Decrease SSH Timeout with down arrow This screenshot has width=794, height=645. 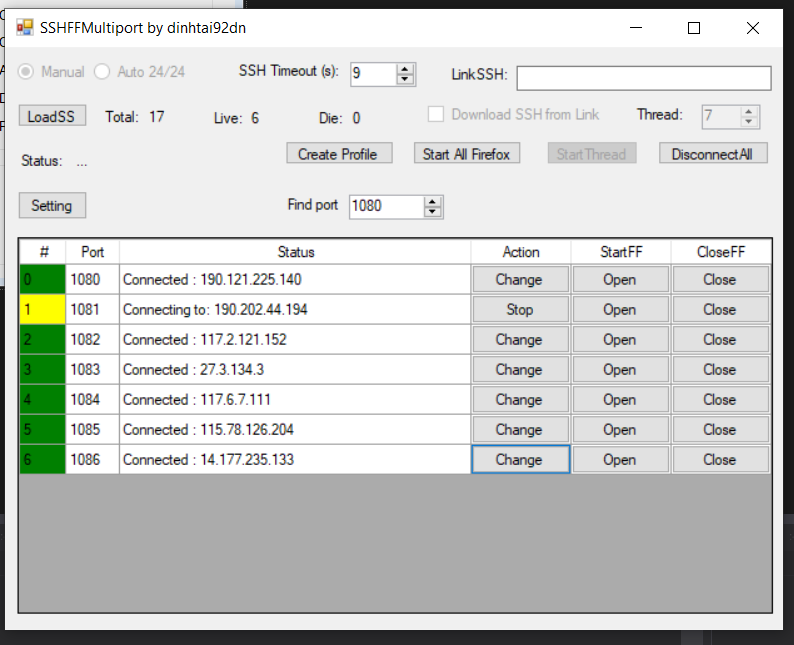(405, 78)
